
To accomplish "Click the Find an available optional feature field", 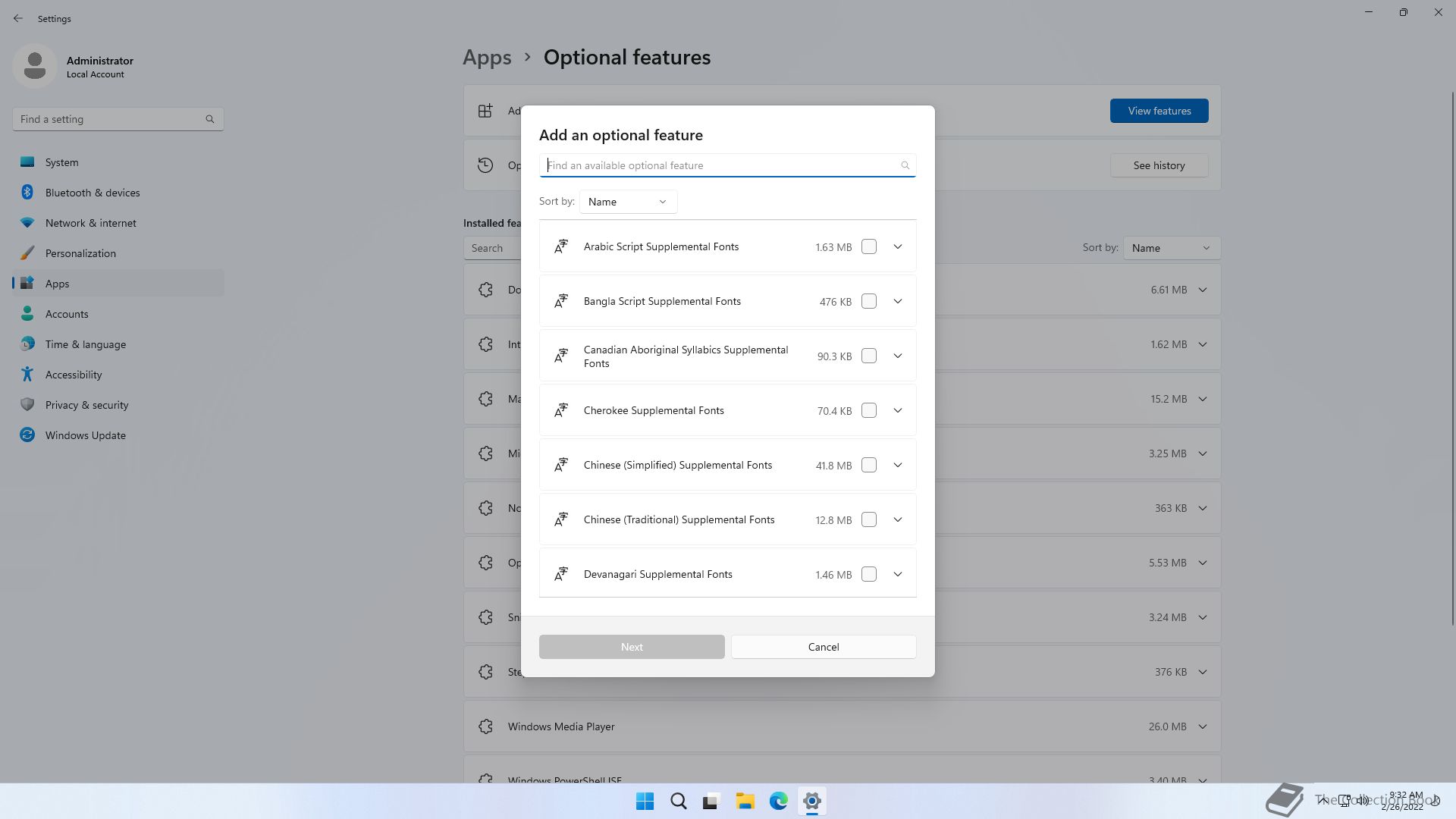I will [720, 165].
